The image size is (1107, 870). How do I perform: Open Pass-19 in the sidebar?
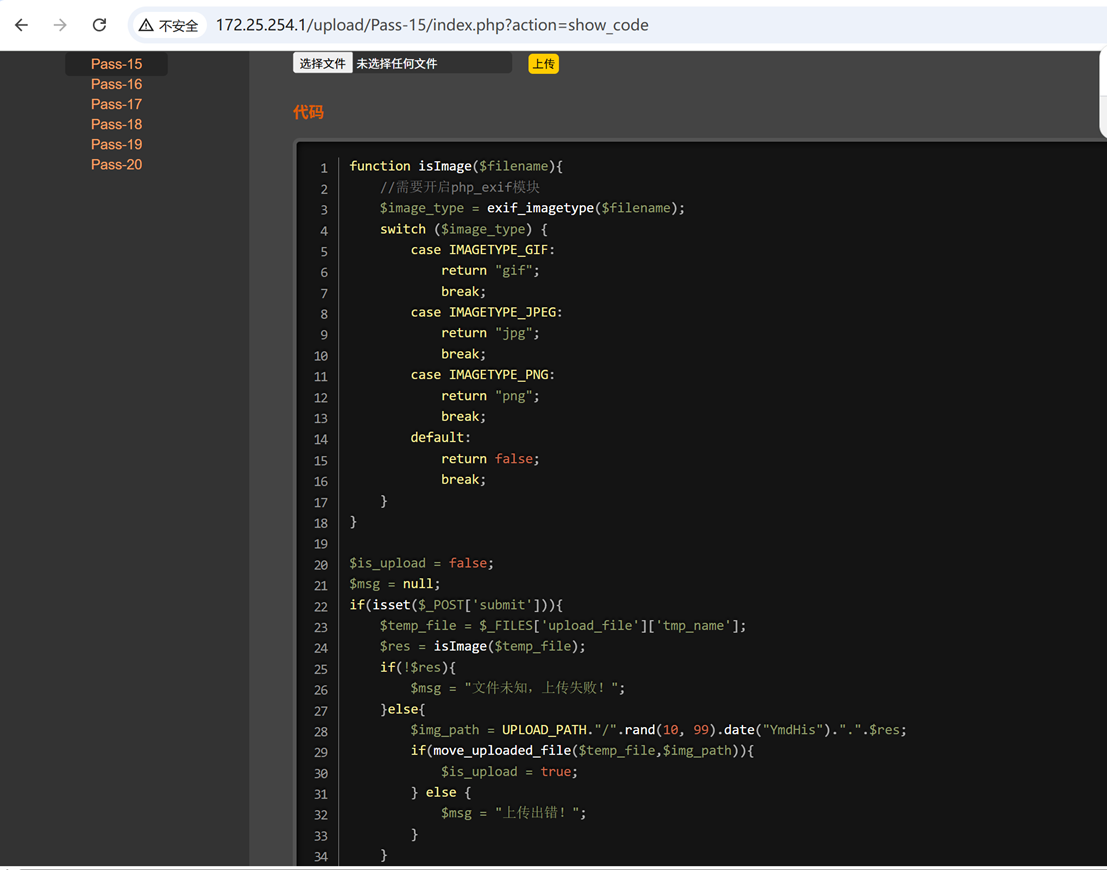point(116,145)
